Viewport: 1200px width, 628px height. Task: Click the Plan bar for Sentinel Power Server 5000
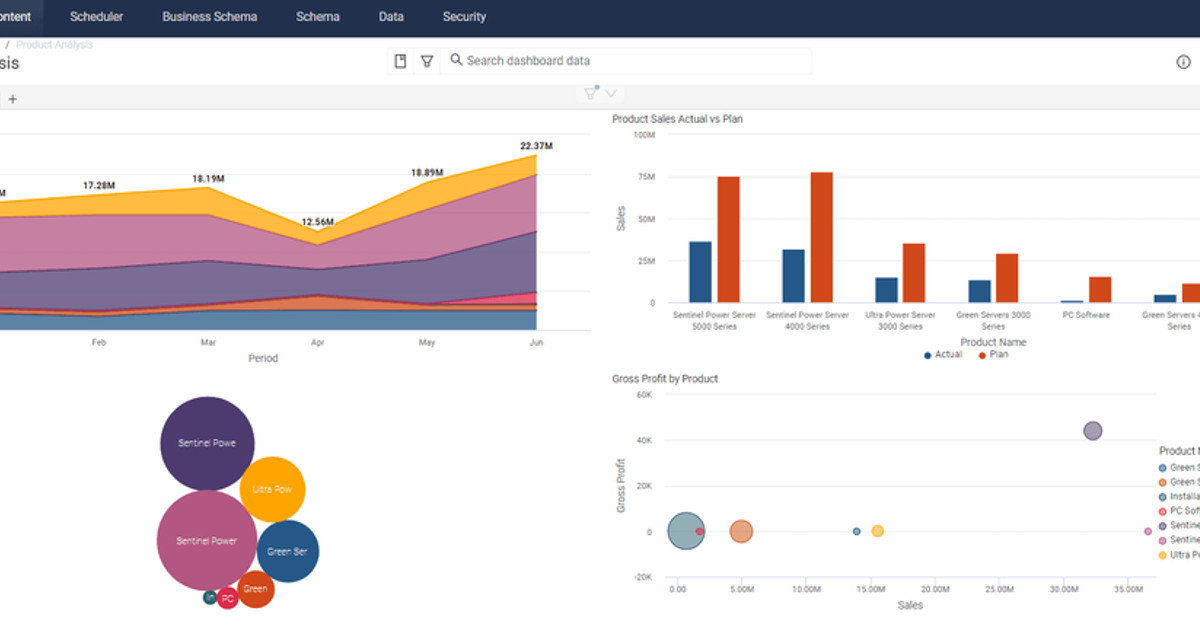point(728,239)
